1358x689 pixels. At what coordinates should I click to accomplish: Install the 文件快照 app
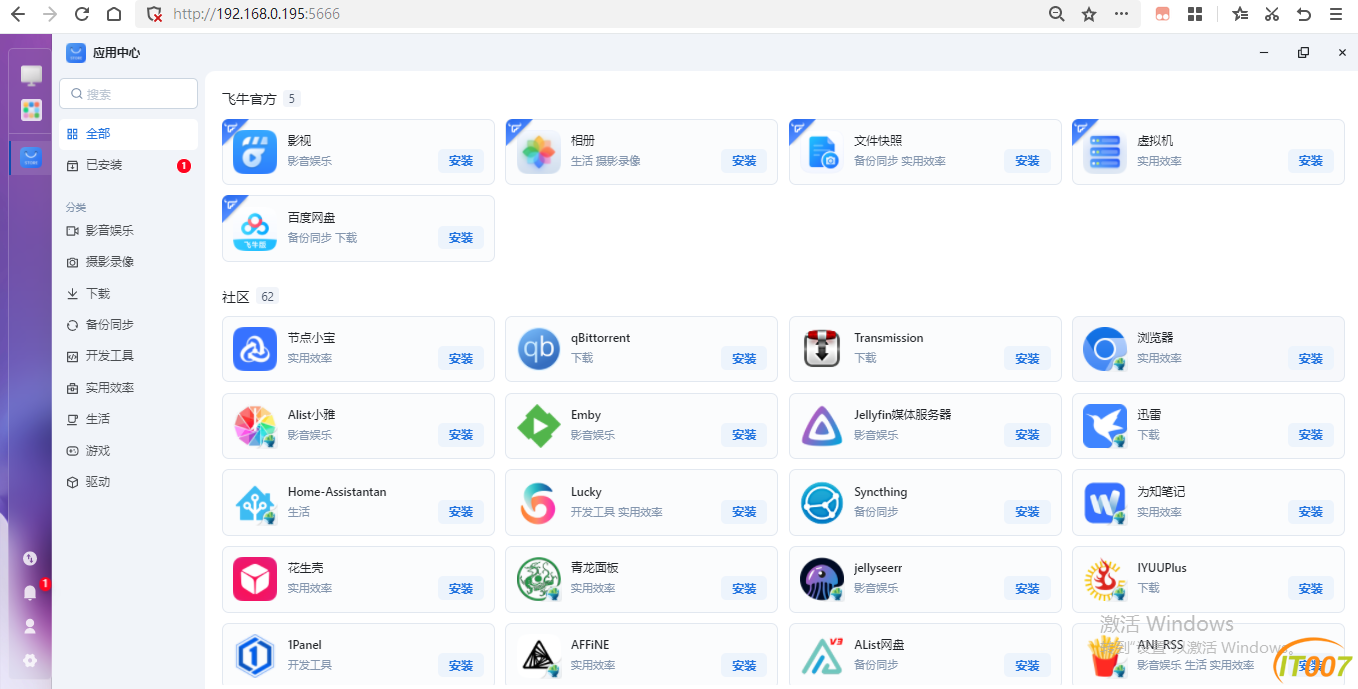(1027, 161)
